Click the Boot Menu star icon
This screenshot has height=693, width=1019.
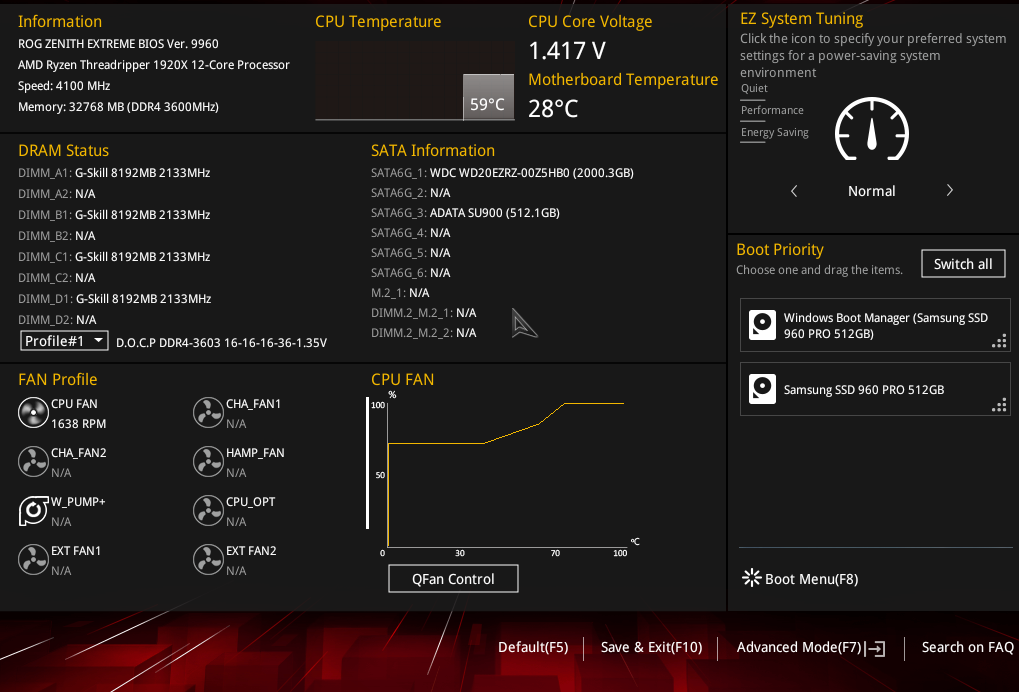(751, 578)
